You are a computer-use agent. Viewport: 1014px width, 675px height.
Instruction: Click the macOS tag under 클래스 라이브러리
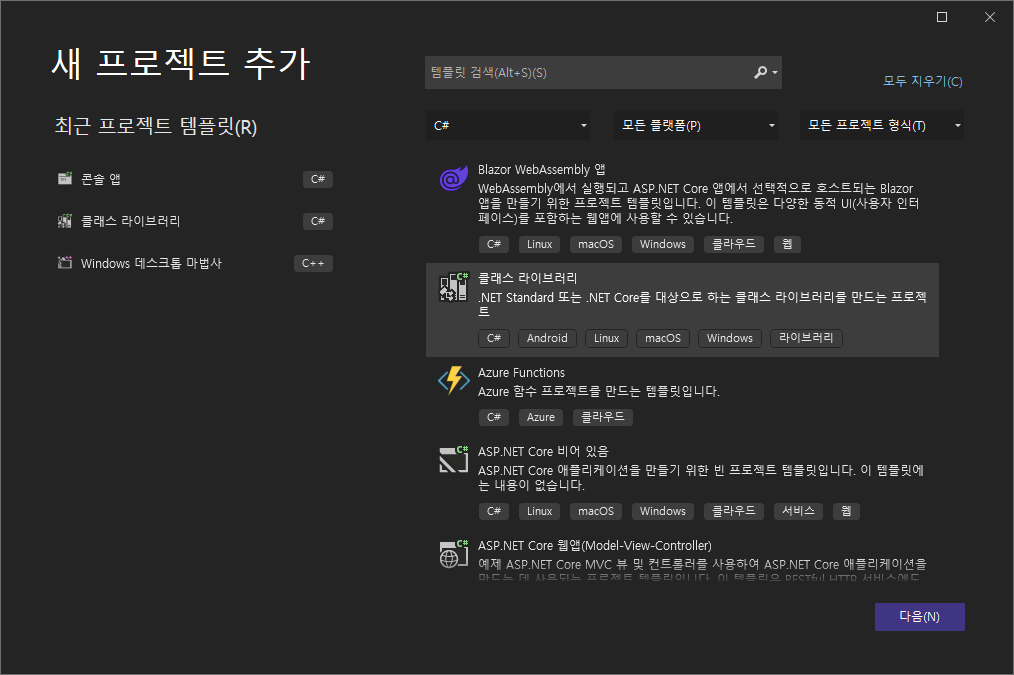coord(663,338)
